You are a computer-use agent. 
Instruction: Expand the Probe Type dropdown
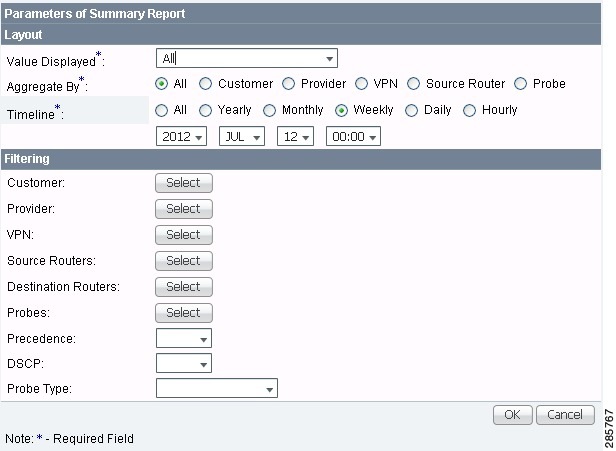(217, 388)
